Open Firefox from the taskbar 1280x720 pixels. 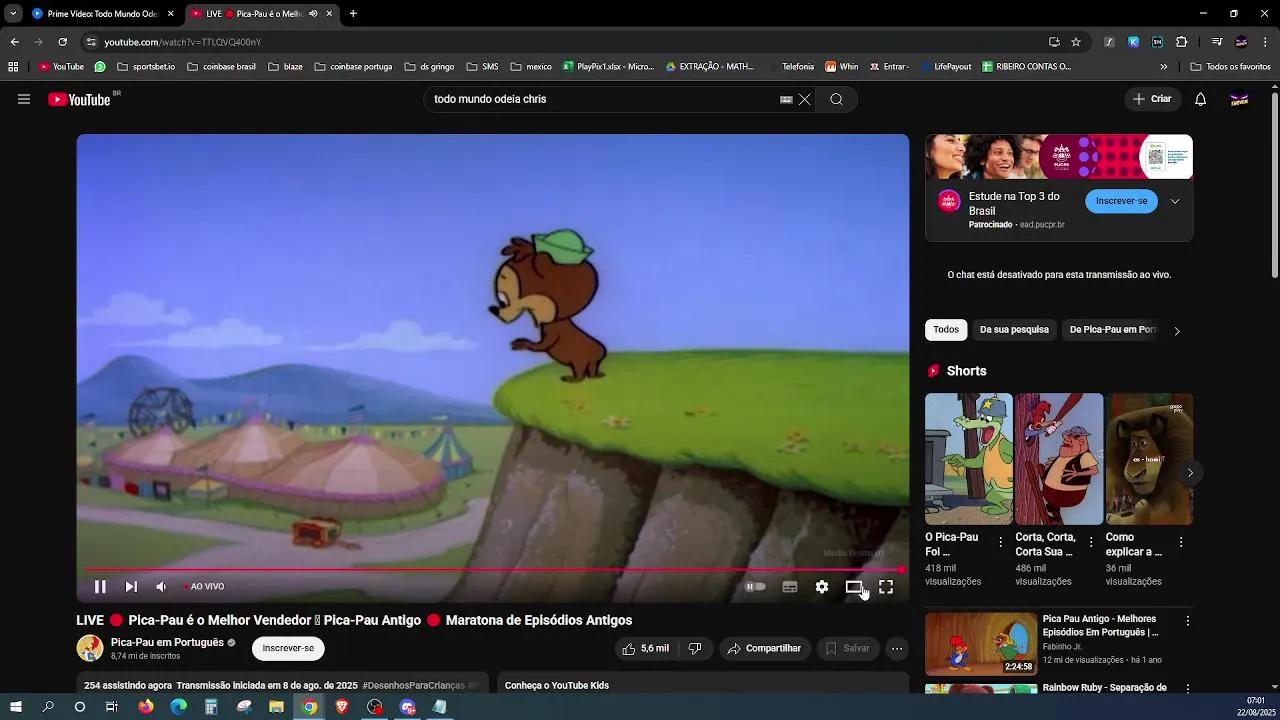[x=146, y=707]
